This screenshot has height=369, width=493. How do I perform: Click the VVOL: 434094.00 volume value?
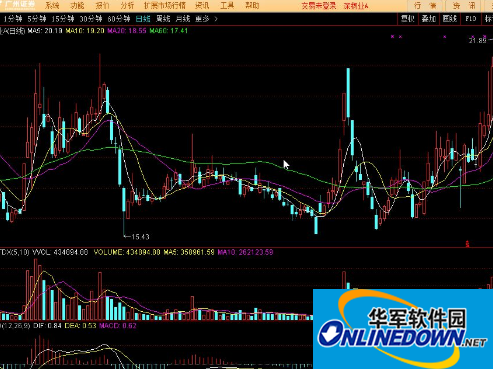point(60,252)
